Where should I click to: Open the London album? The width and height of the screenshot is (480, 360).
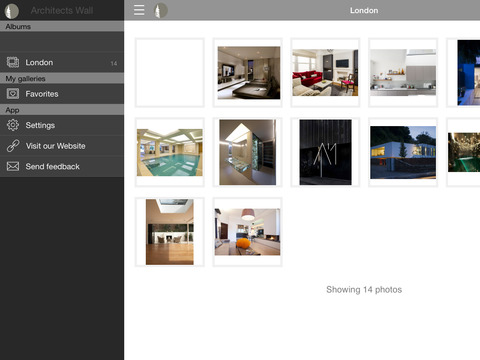point(62,62)
